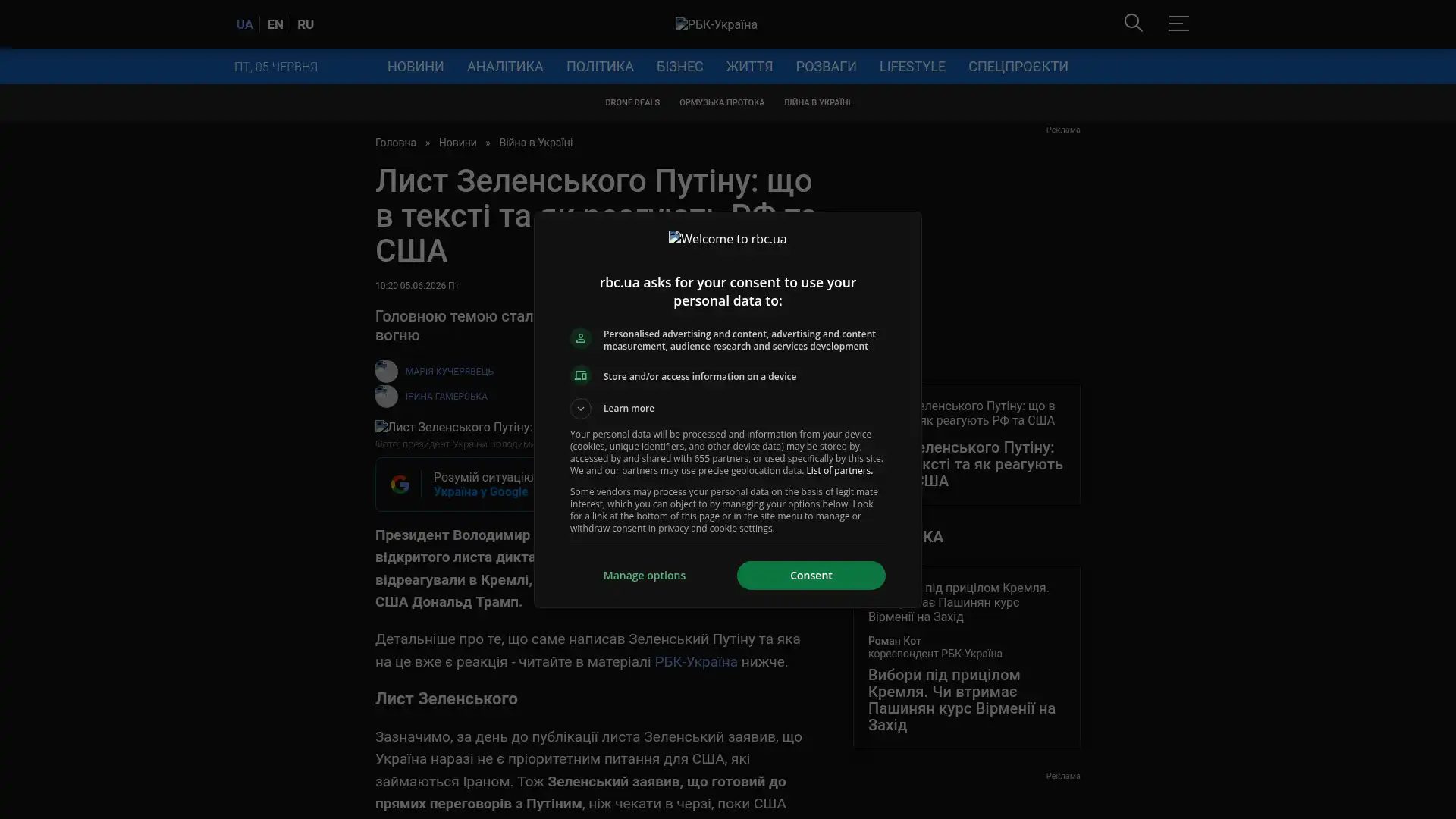1456x819 pixels.
Task: Open the site search icon
Action: tap(1133, 24)
